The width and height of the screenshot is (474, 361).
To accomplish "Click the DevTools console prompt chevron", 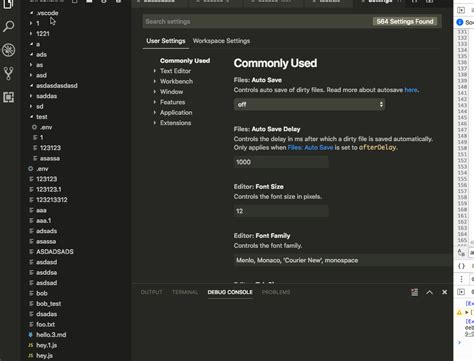I will click(459, 342).
